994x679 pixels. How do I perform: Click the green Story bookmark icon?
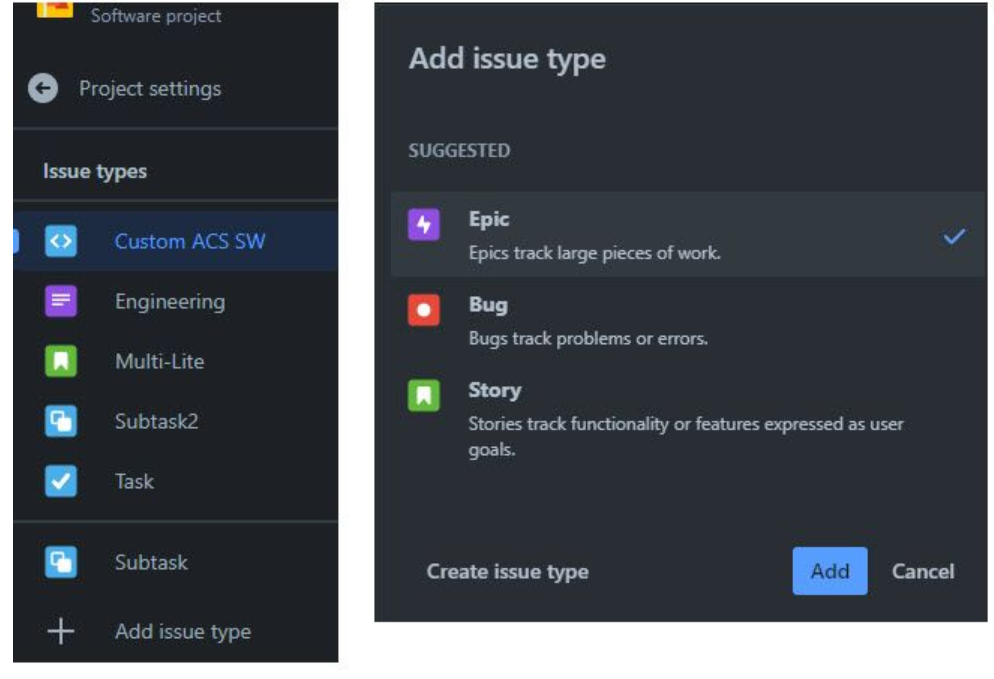click(x=423, y=396)
